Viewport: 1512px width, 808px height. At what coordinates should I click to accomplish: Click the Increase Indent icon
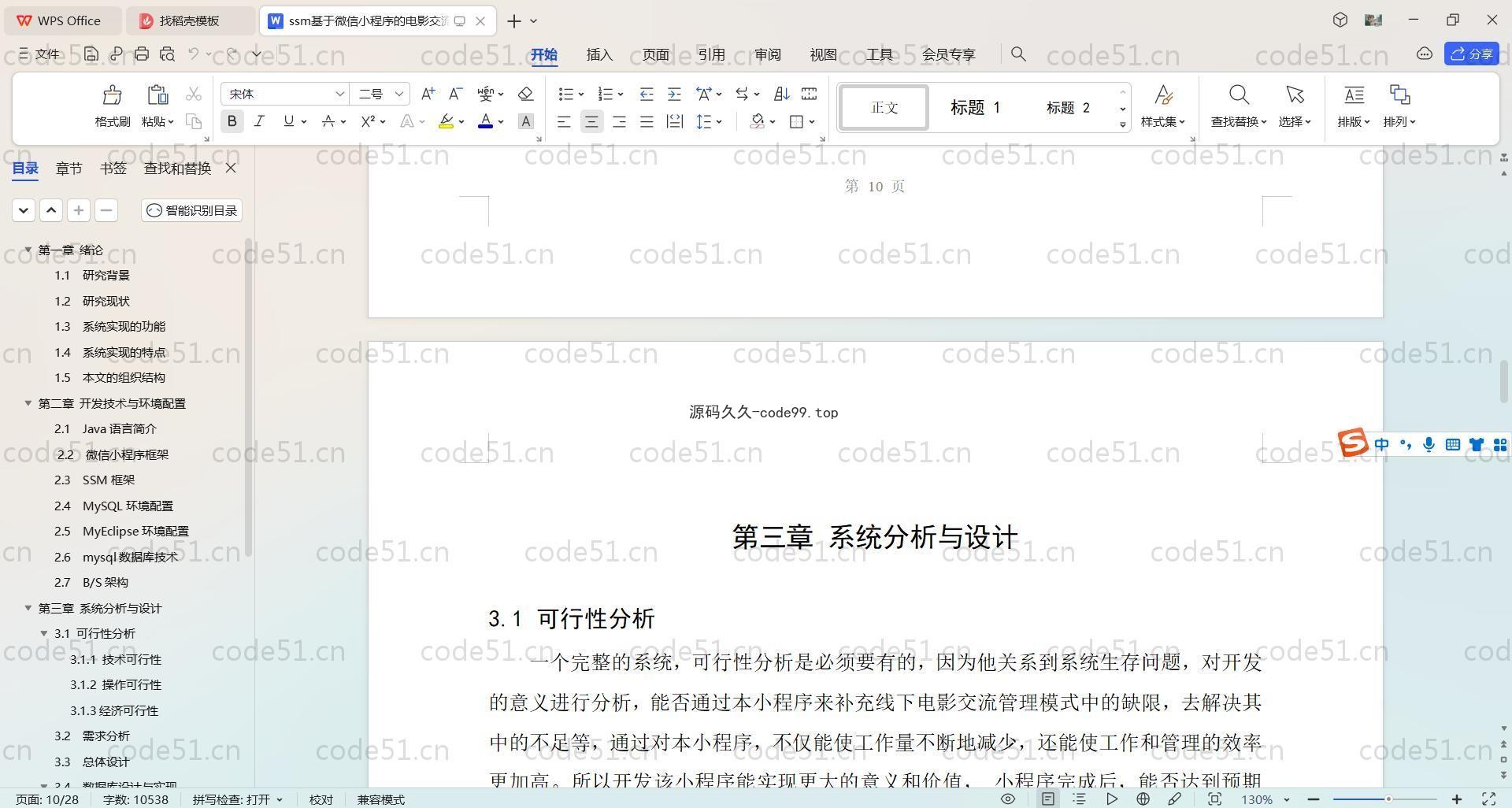pos(674,94)
